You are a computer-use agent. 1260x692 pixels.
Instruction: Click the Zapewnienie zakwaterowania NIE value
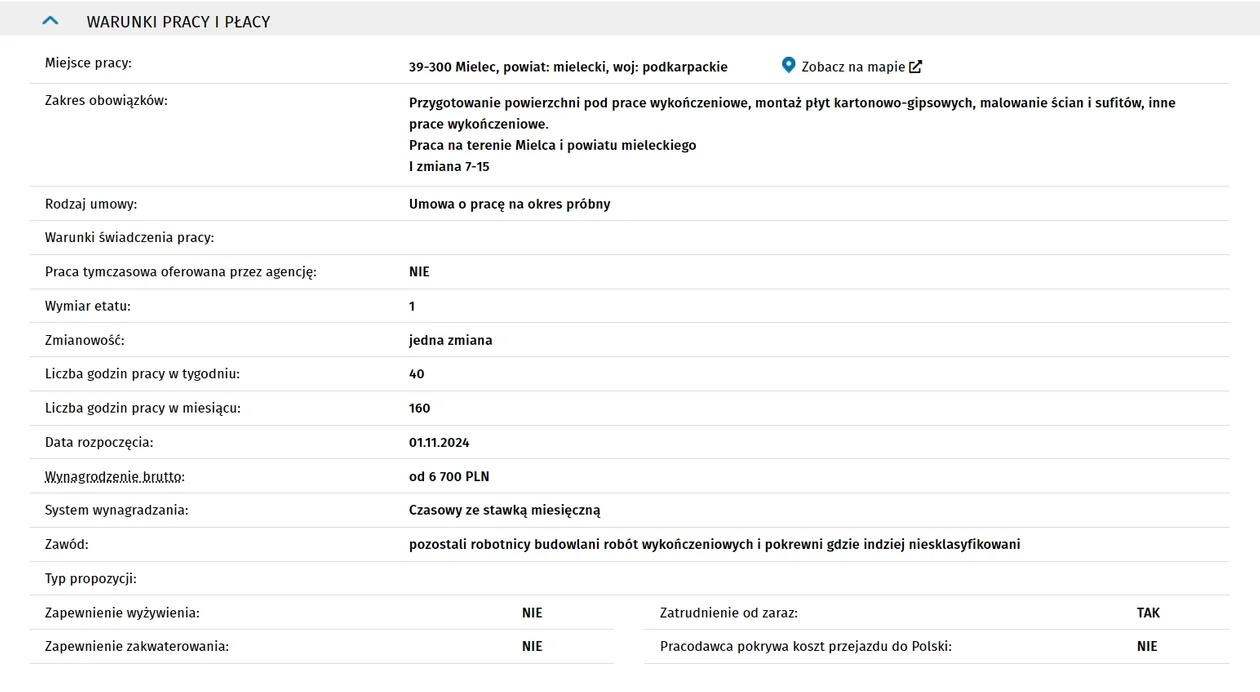pos(532,647)
